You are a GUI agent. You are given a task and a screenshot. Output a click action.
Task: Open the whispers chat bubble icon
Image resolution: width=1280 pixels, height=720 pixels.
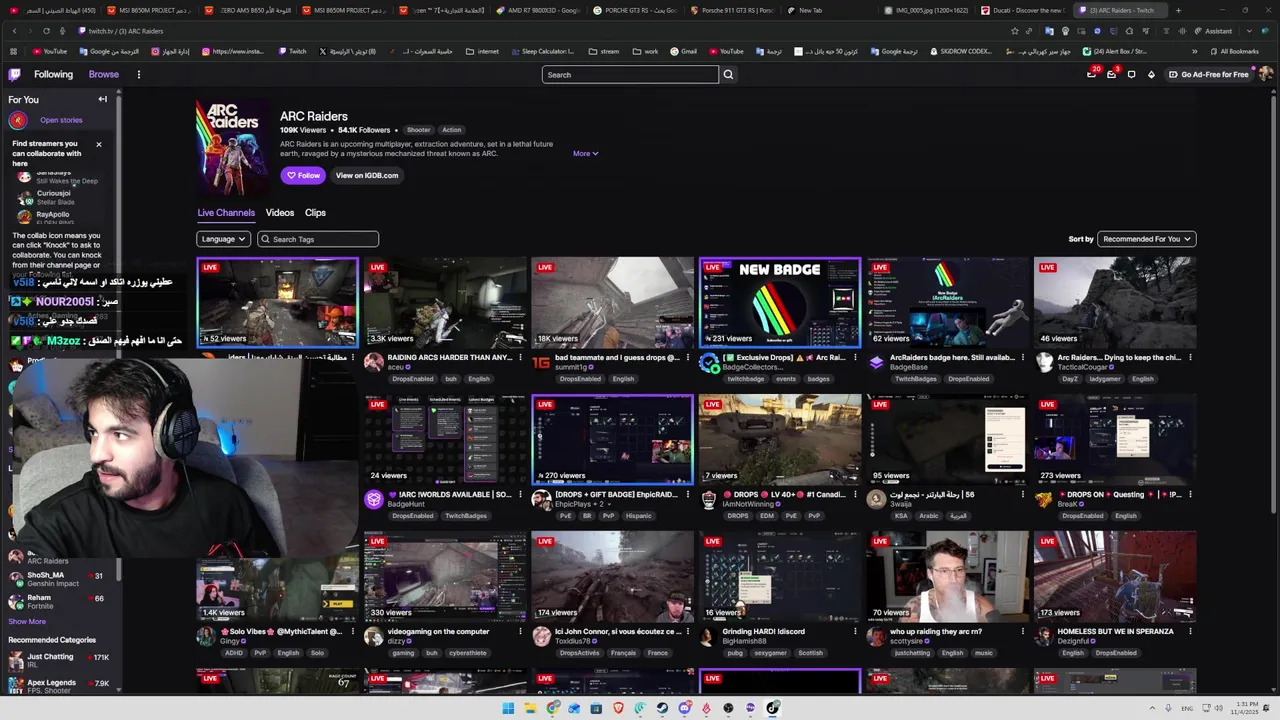pyautogui.click(x=1131, y=74)
